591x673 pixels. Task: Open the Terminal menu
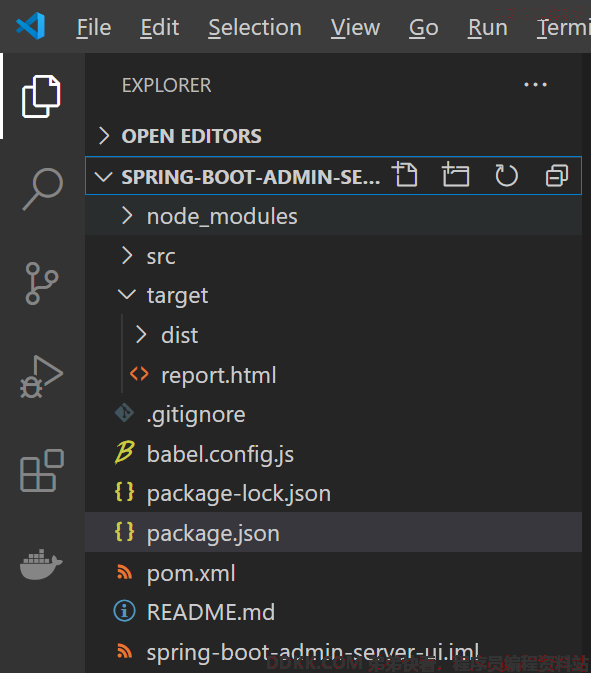coord(564,27)
